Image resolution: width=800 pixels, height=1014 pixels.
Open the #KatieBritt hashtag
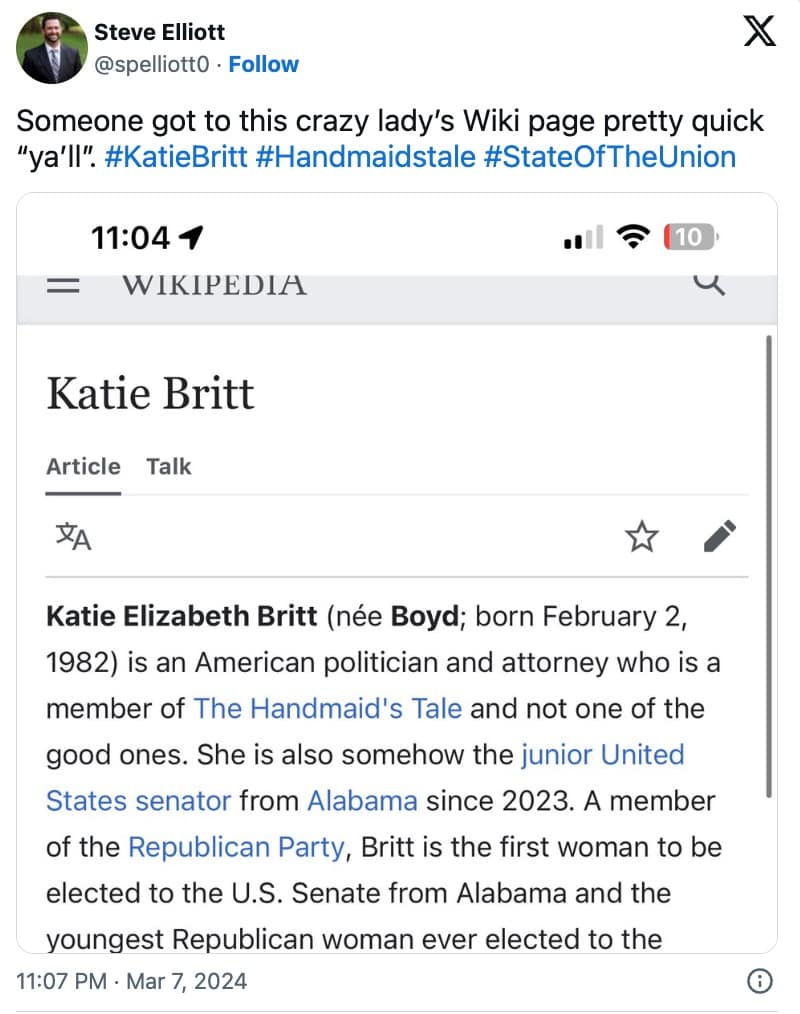(x=174, y=157)
